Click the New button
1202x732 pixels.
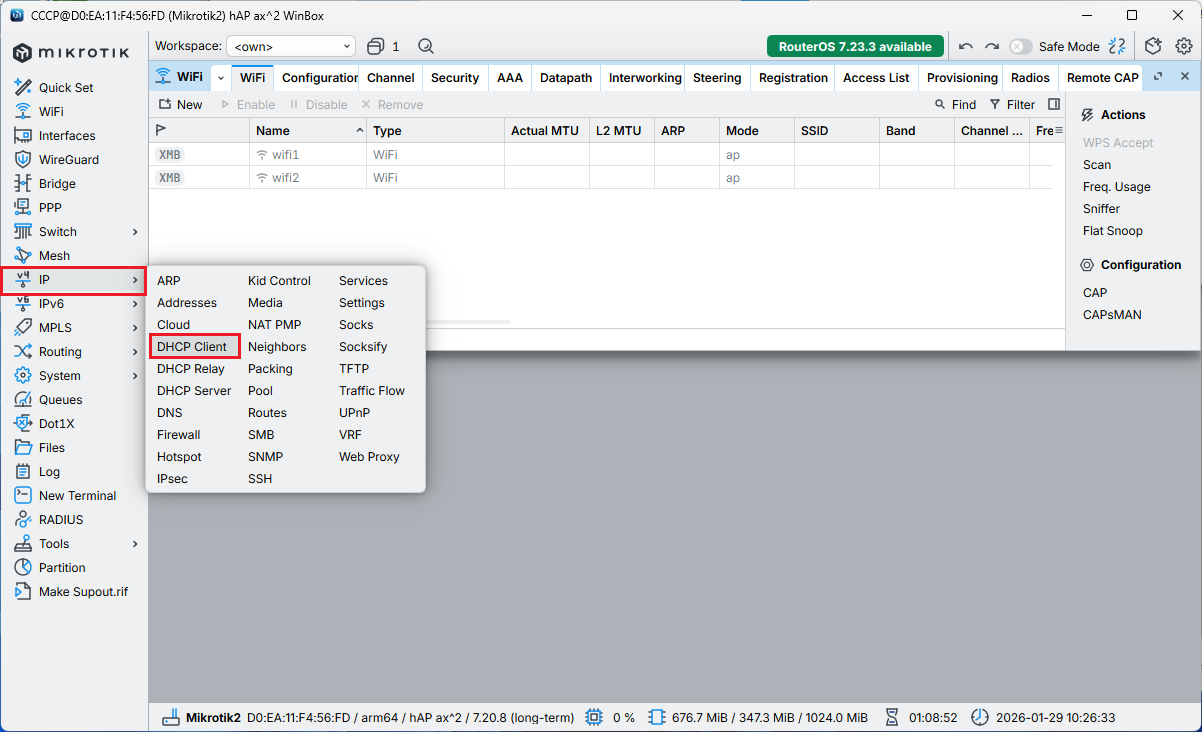180,104
